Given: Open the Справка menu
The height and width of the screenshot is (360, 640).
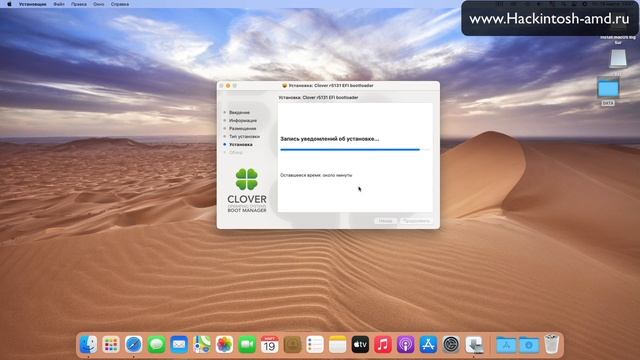Looking at the screenshot, I should [x=120, y=4].
